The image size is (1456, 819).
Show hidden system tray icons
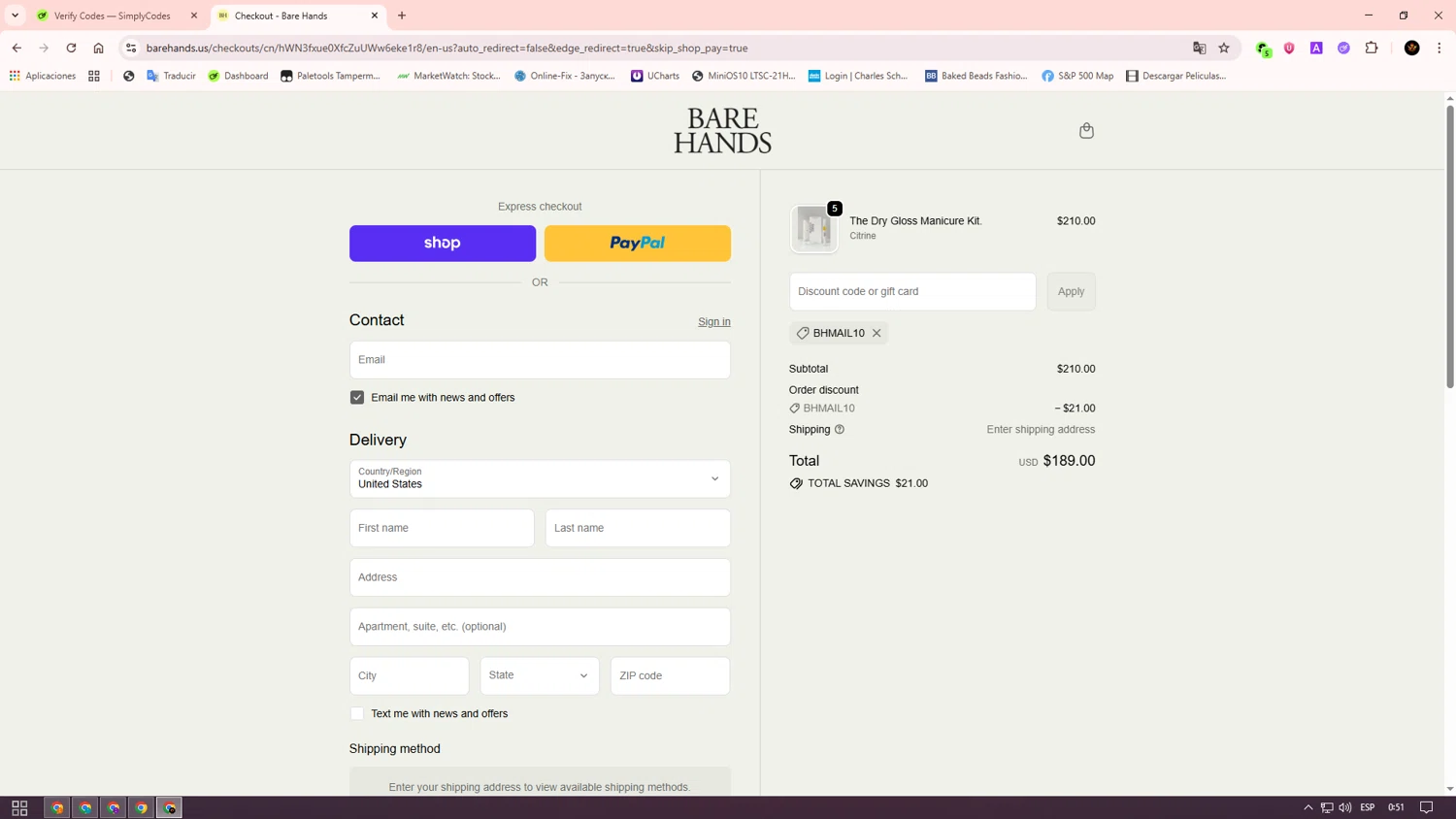coord(1307,807)
